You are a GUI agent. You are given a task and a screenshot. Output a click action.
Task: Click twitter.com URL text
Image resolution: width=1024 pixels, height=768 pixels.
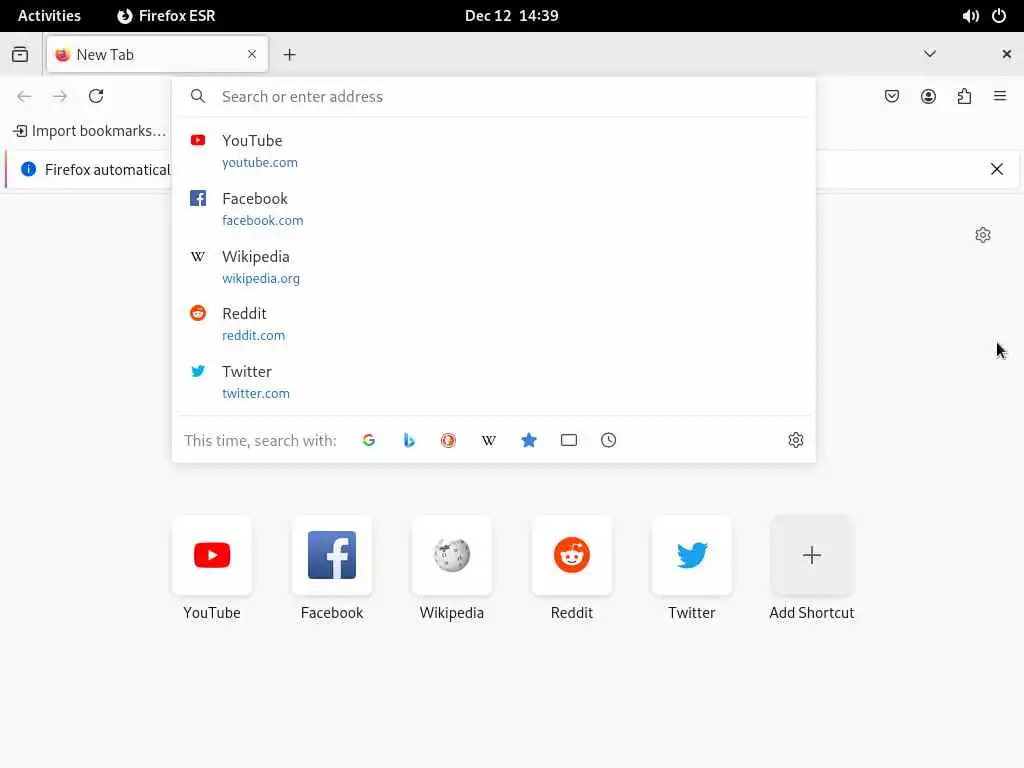point(256,394)
